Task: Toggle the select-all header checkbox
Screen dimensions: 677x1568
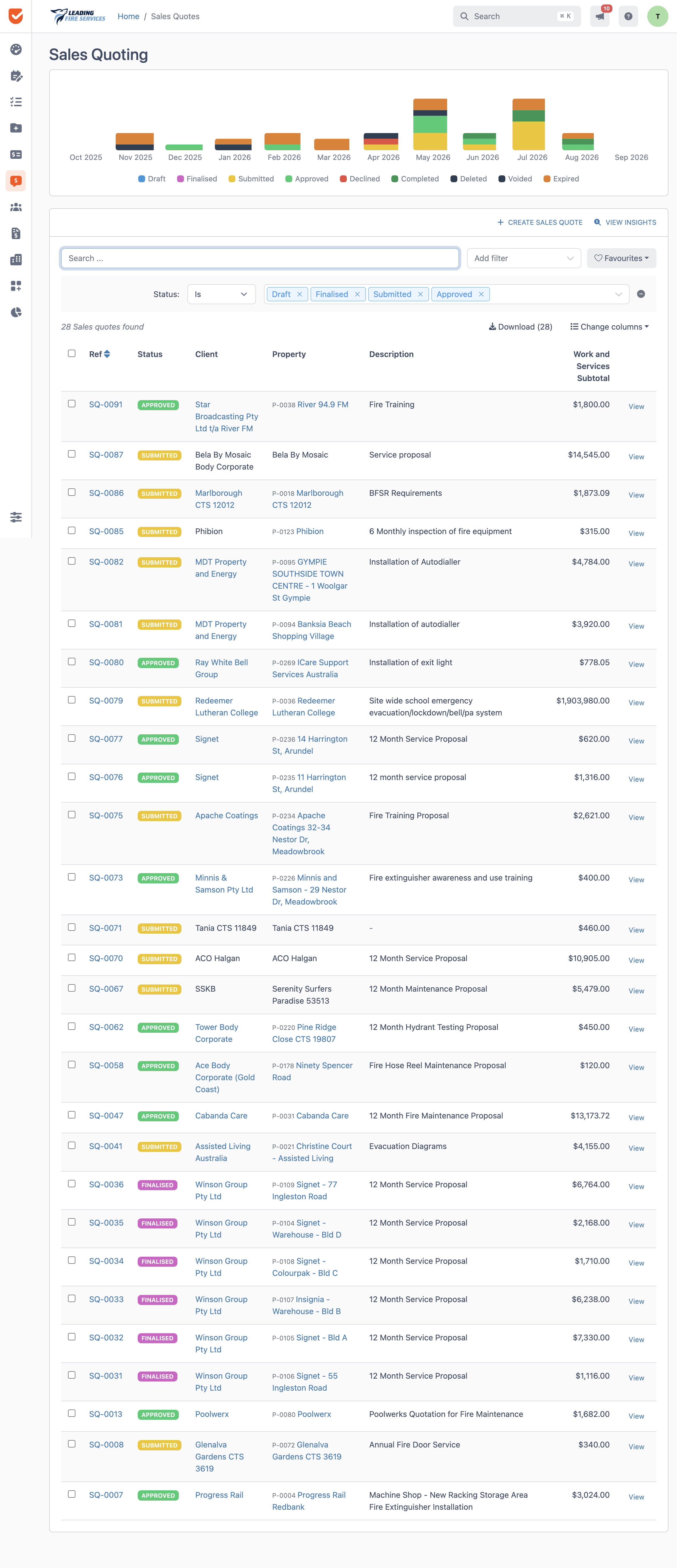Action: click(72, 353)
